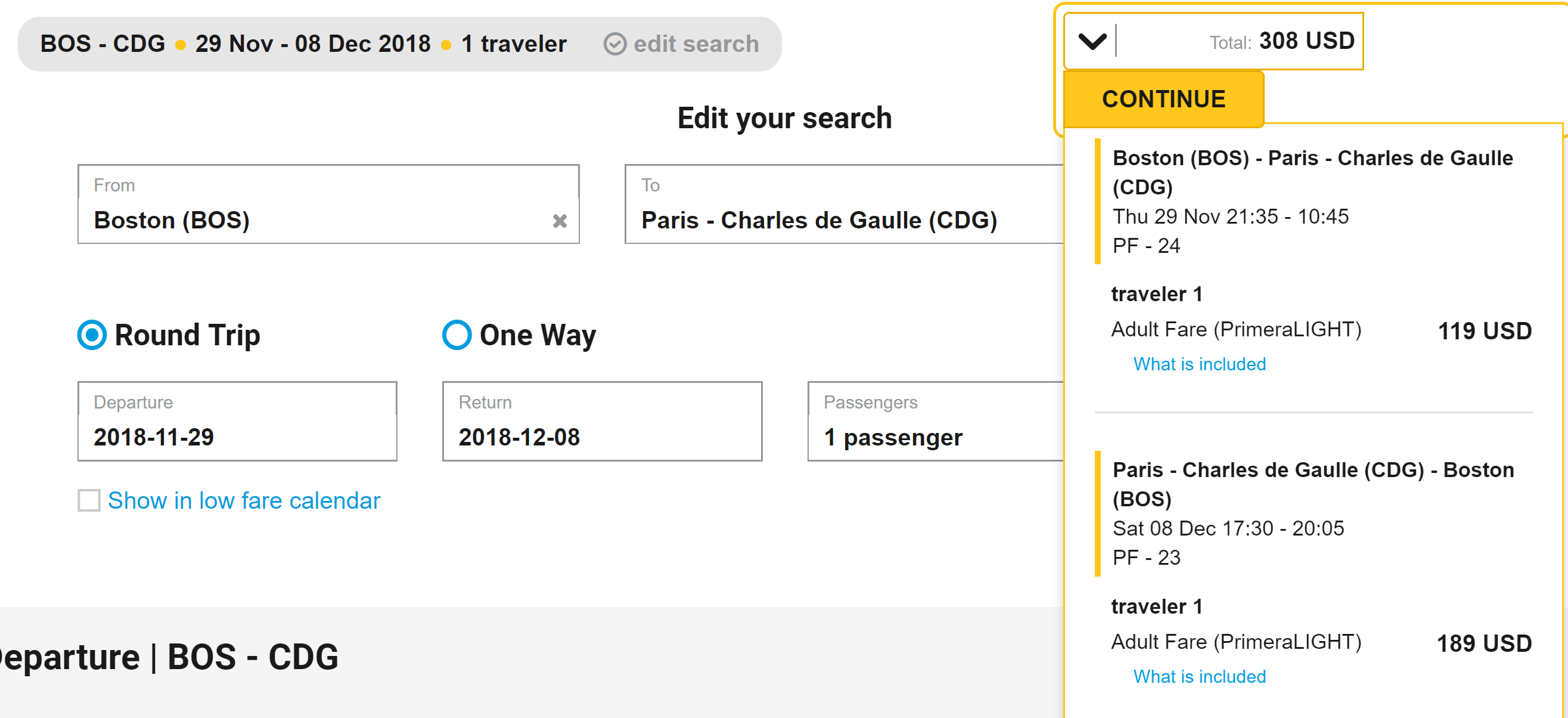Image resolution: width=1568 pixels, height=718 pixels.
Task: Clear the From field with the X icon
Action: click(x=560, y=221)
